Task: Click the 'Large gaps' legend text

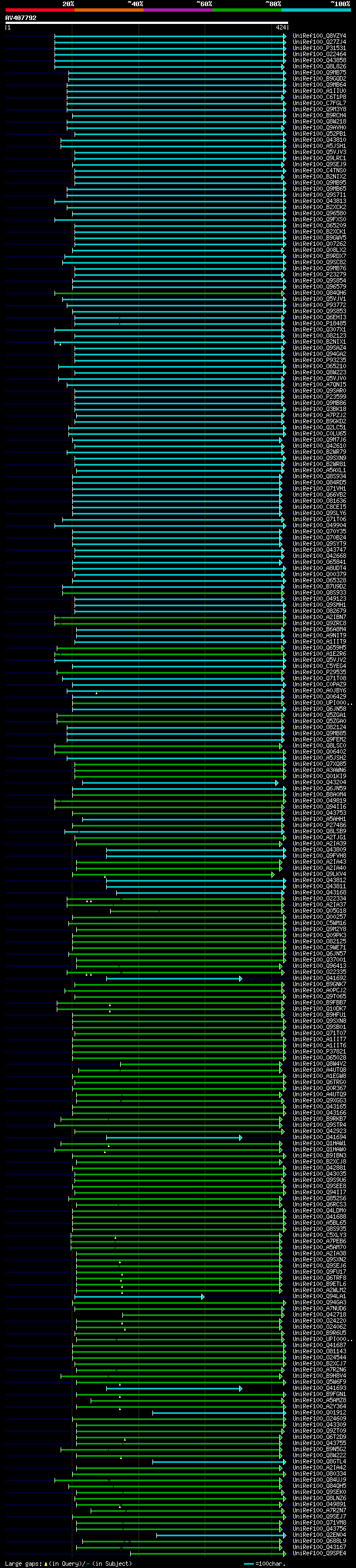Action: click(x=24, y=1564)
